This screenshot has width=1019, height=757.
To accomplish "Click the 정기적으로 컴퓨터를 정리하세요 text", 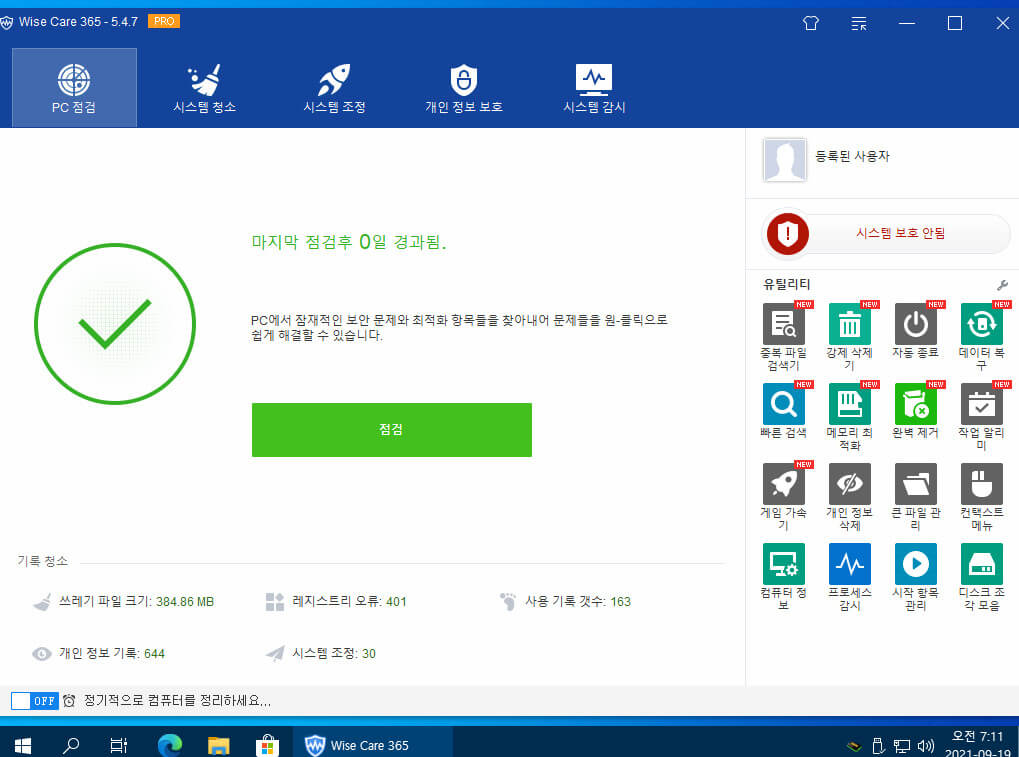I will coord(177,700).
